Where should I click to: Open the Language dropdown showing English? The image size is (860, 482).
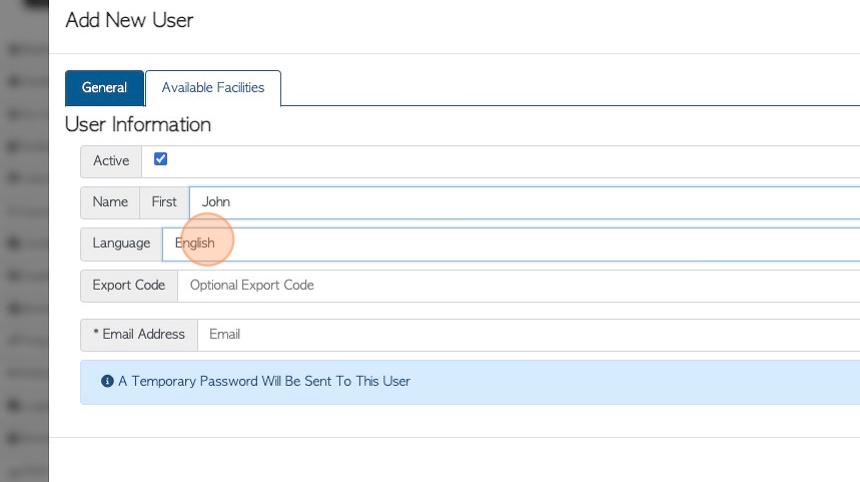coord(511,244)
